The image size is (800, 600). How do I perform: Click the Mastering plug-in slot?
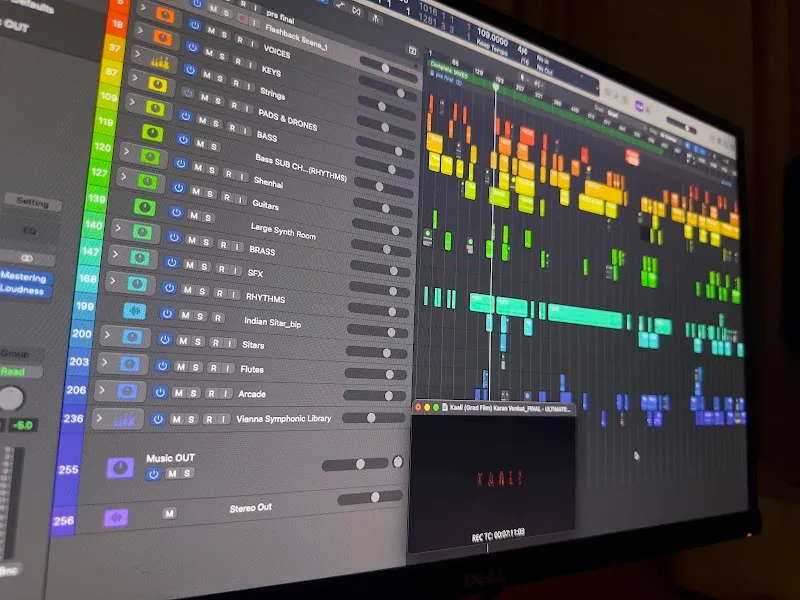click(24, 277)
